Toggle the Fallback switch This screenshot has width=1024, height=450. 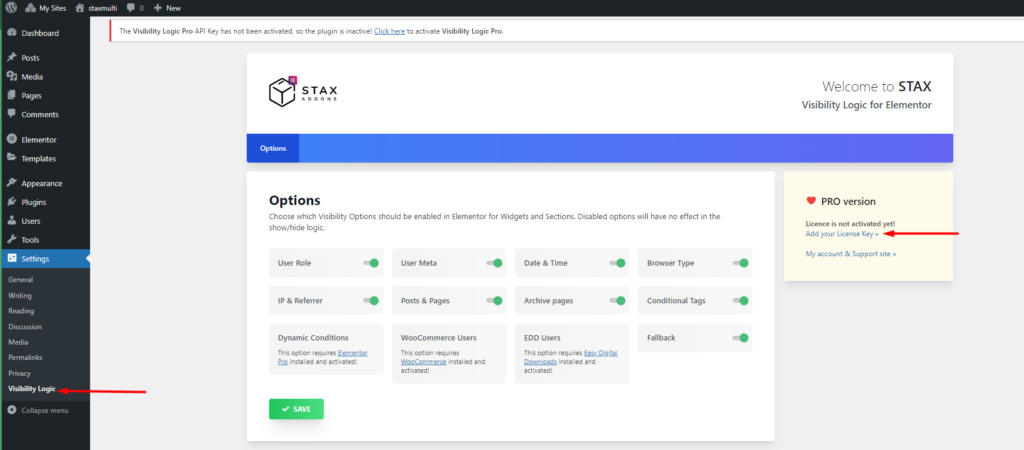point(741,338)
